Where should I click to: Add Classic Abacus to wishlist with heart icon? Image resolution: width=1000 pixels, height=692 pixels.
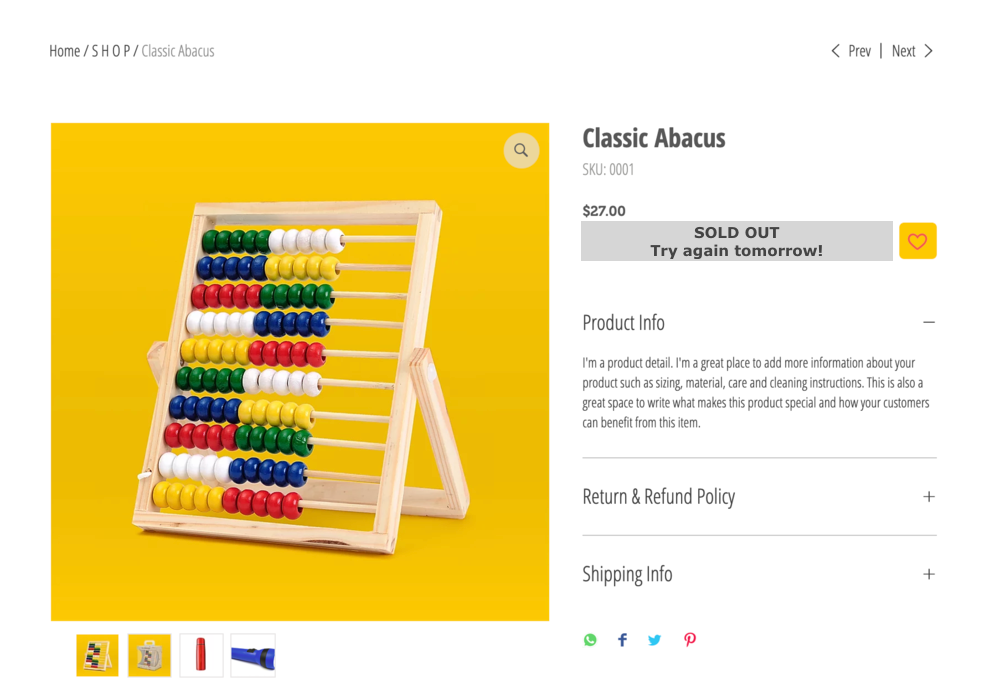click(917, 241)
